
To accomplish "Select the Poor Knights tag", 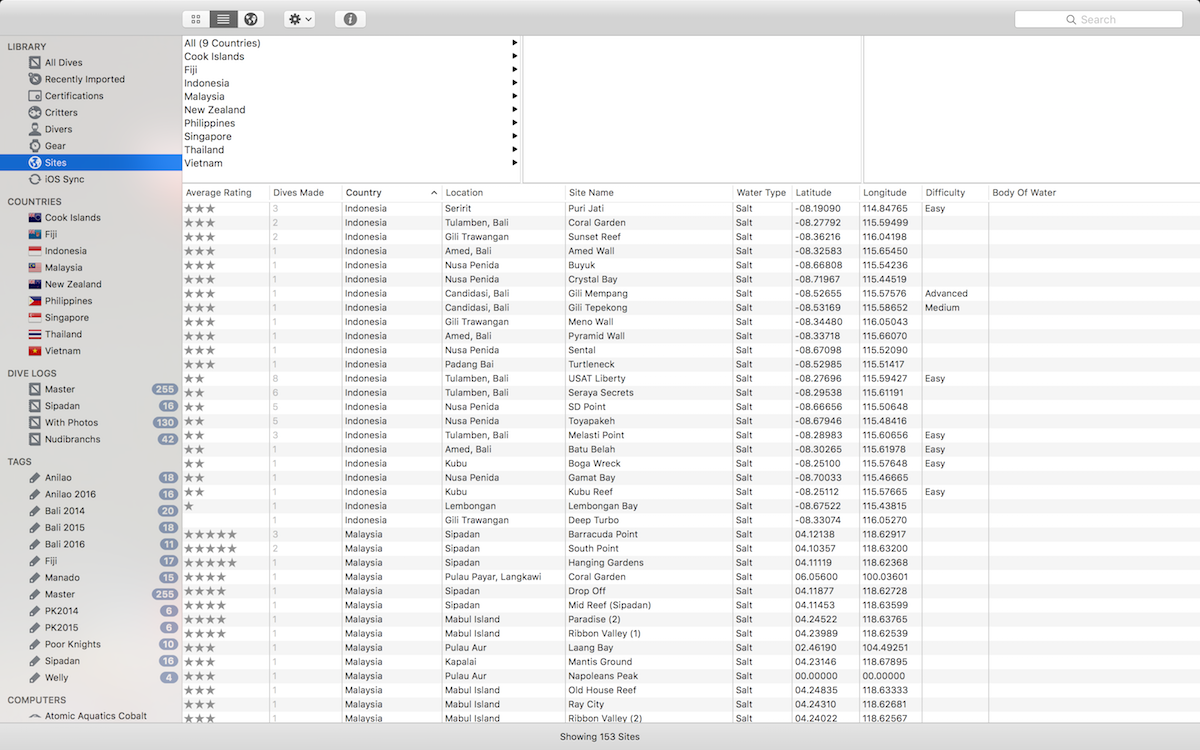I will (91, 644).
